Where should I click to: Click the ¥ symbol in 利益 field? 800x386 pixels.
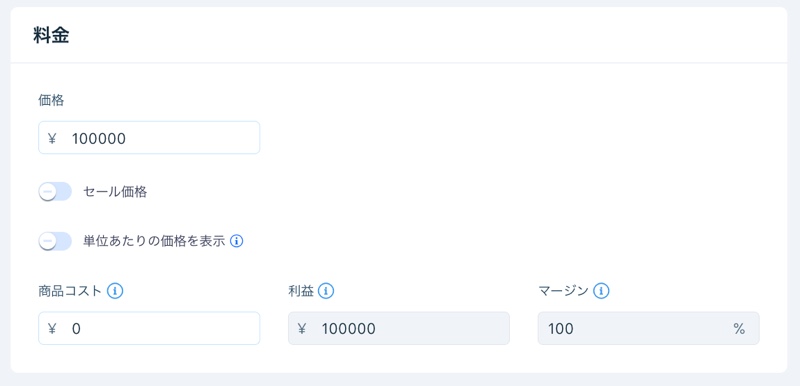pyautogui.click(x=302, y=329)
